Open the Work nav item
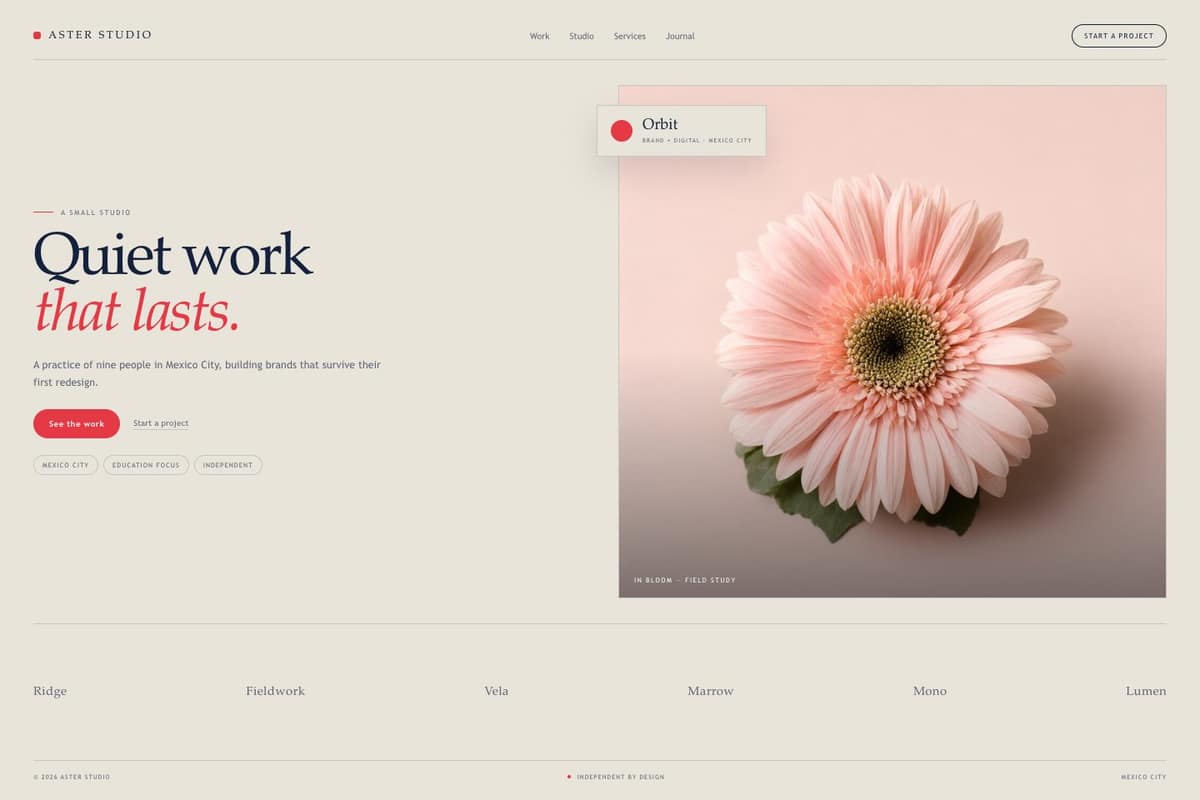The width and height of the screenshot is (1200, 800). [540, 36]
